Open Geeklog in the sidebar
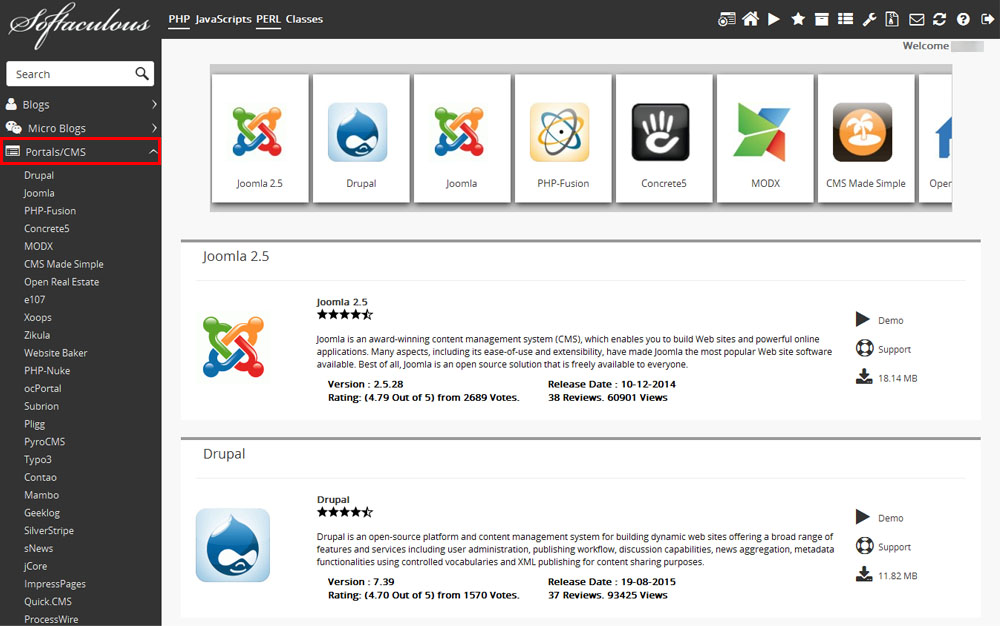Screen dimensions: 1000x626 coord(41,513)
